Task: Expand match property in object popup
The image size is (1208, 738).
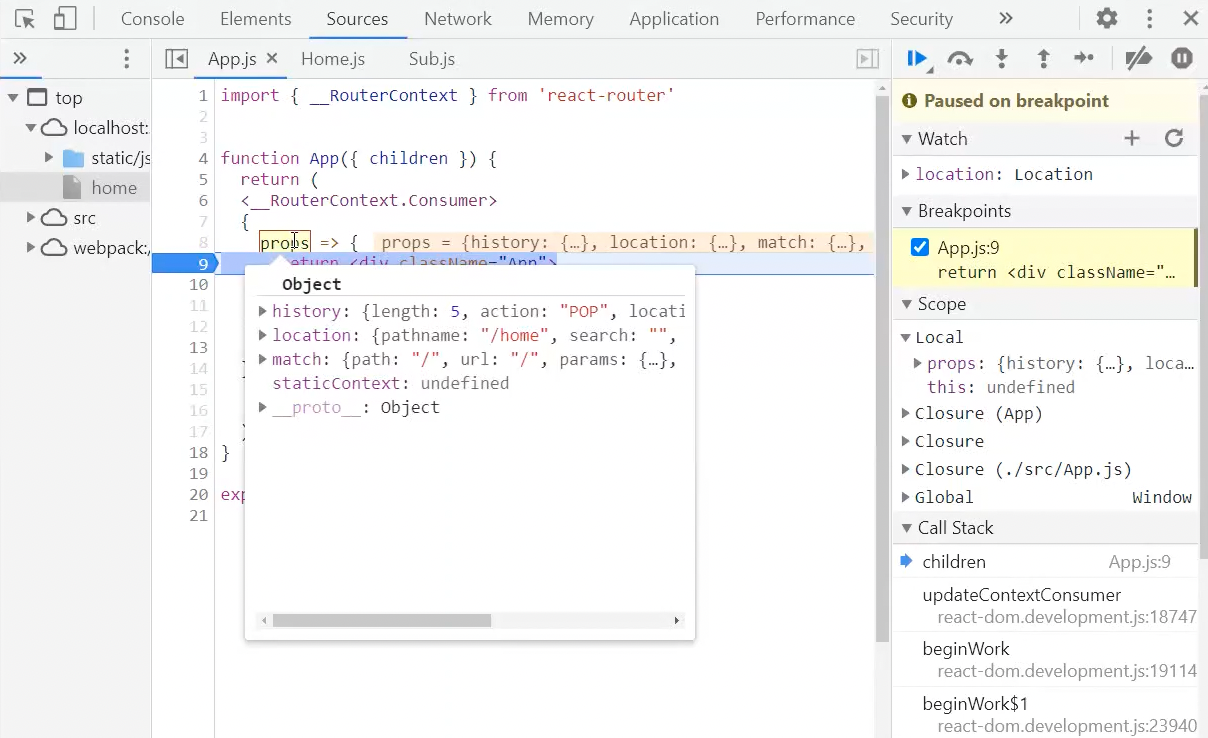Action: (263, 359)
